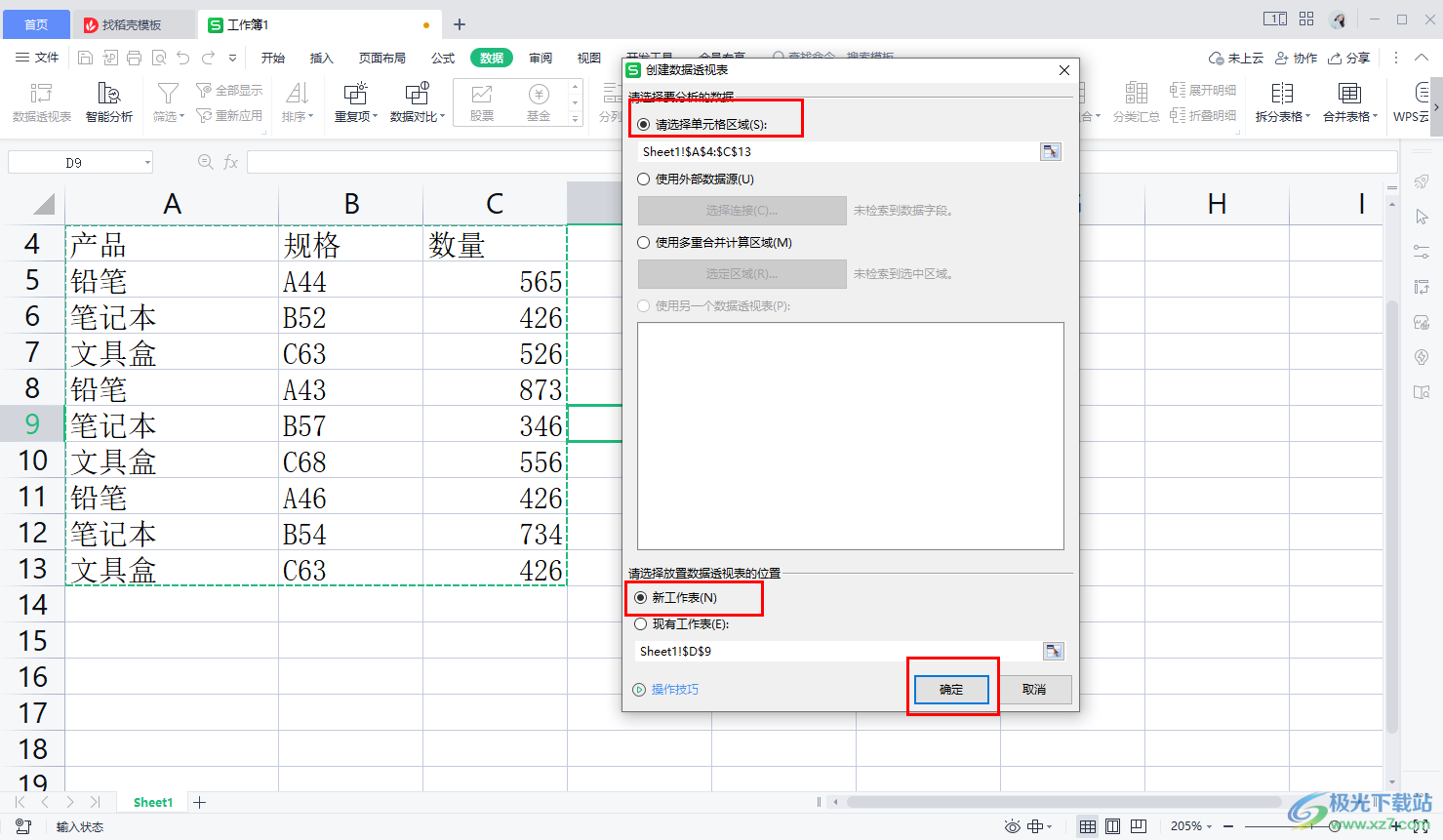Click the grid apps icon in title bar

(x=1306, y=19)
